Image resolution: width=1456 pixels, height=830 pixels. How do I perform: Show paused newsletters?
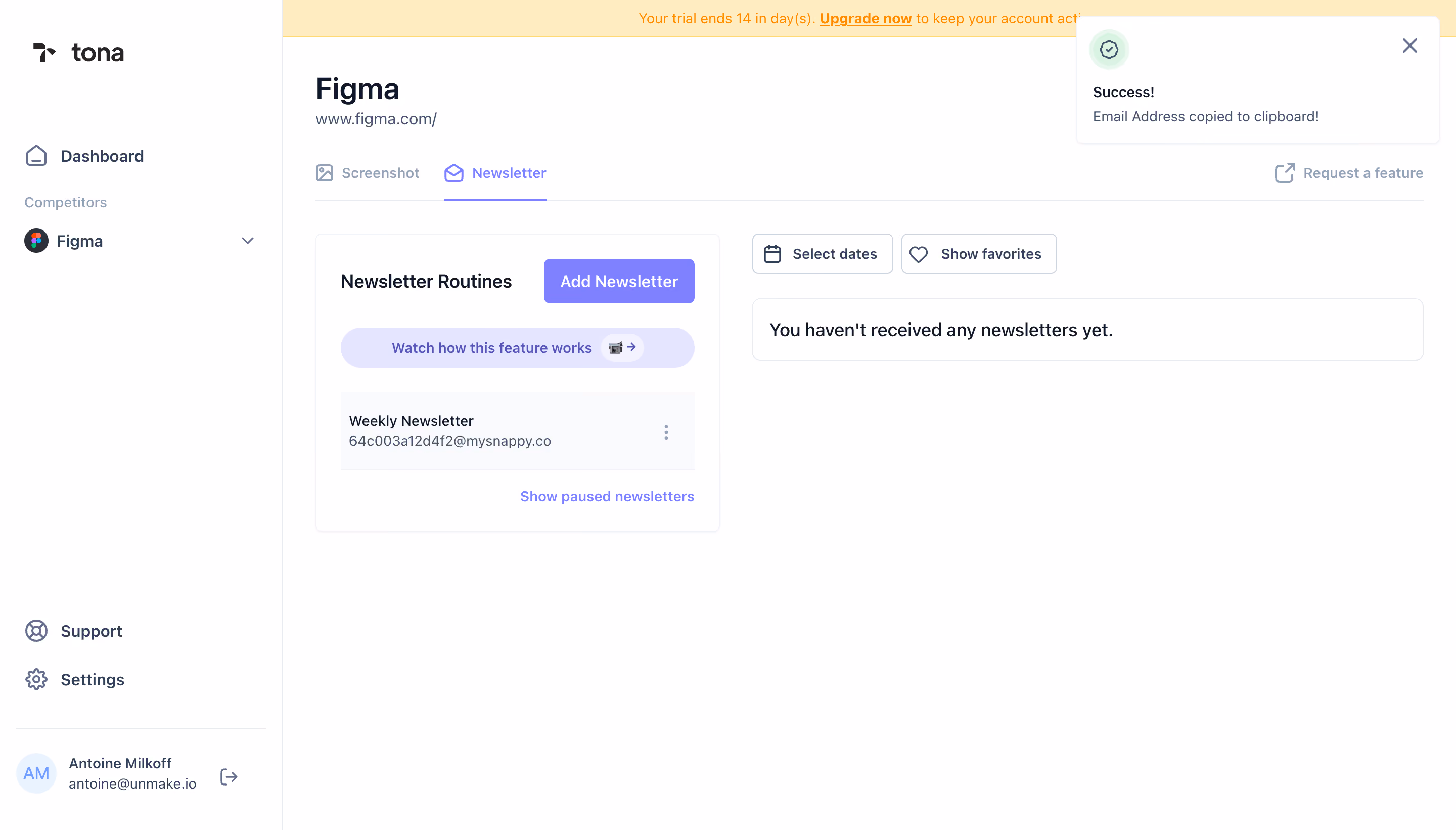pos(607,496)
